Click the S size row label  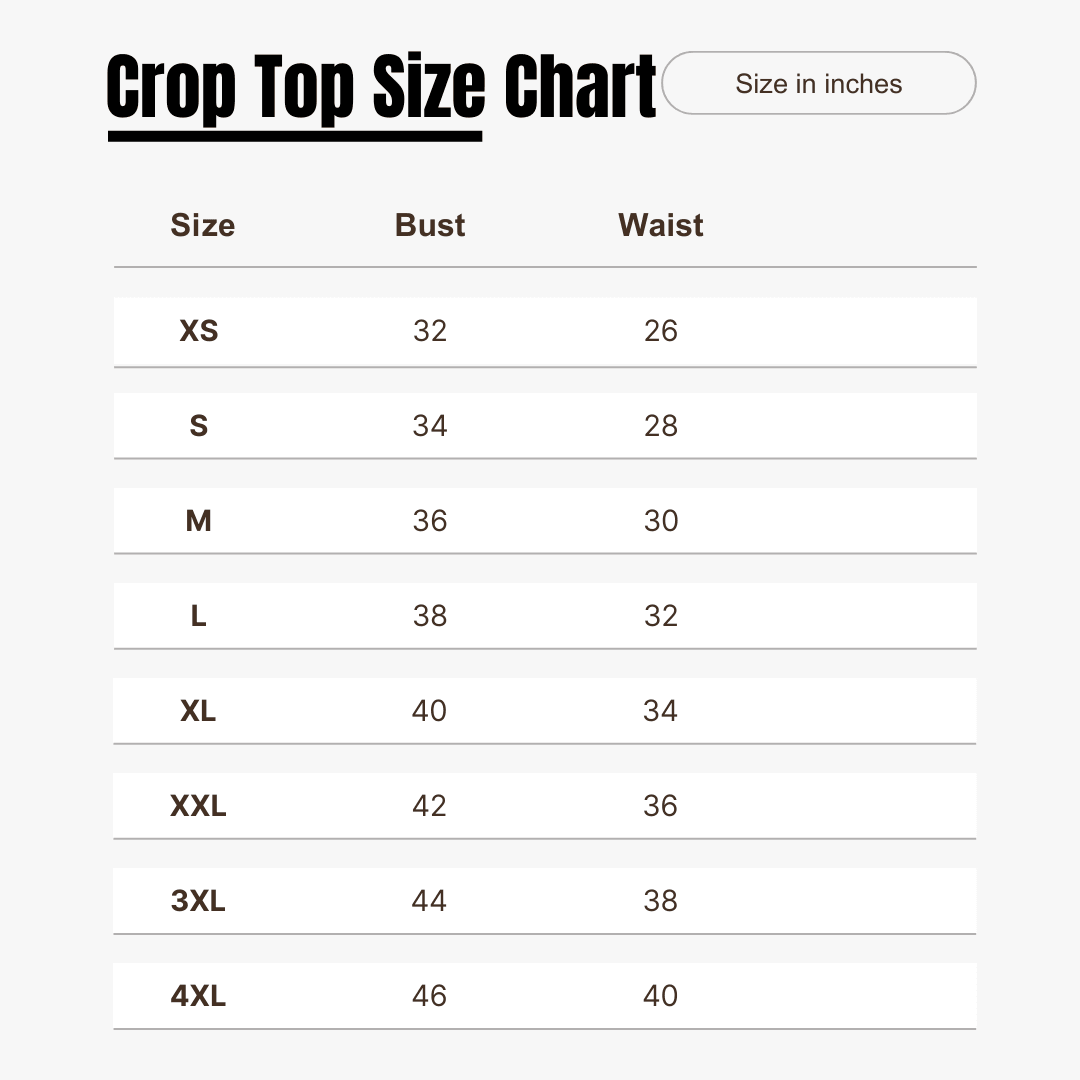[199, 426]
